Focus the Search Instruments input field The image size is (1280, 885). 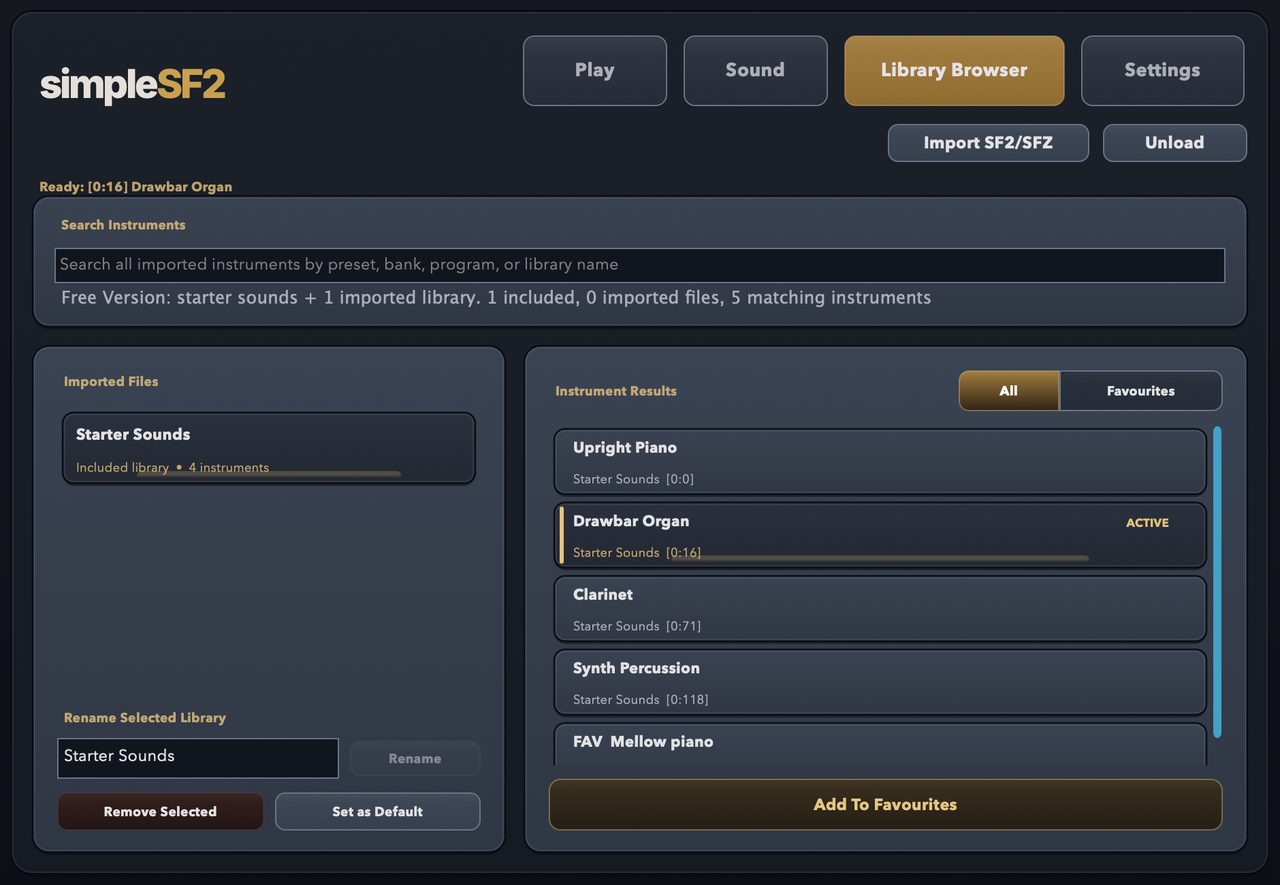(640, 265)
